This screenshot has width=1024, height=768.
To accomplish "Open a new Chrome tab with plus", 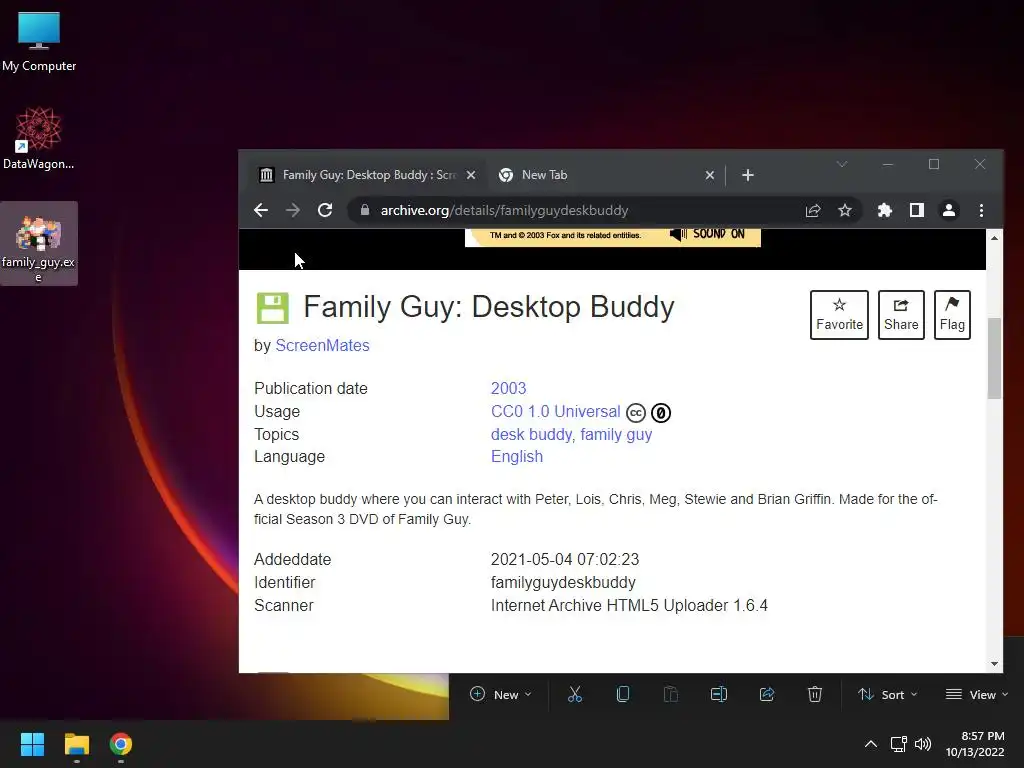I will pyautogui.click(x=748, y=175).
